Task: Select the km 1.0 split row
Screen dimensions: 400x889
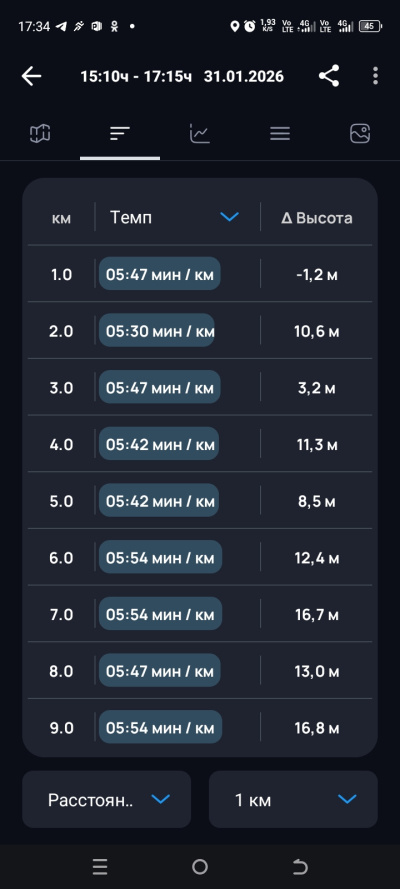Action: [x=200, y=274]
